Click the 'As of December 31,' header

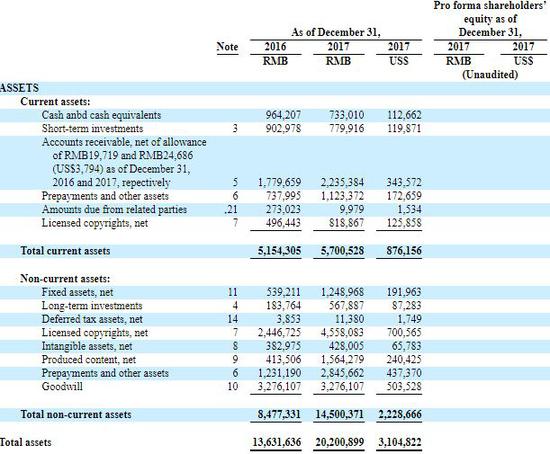[336, 33]
